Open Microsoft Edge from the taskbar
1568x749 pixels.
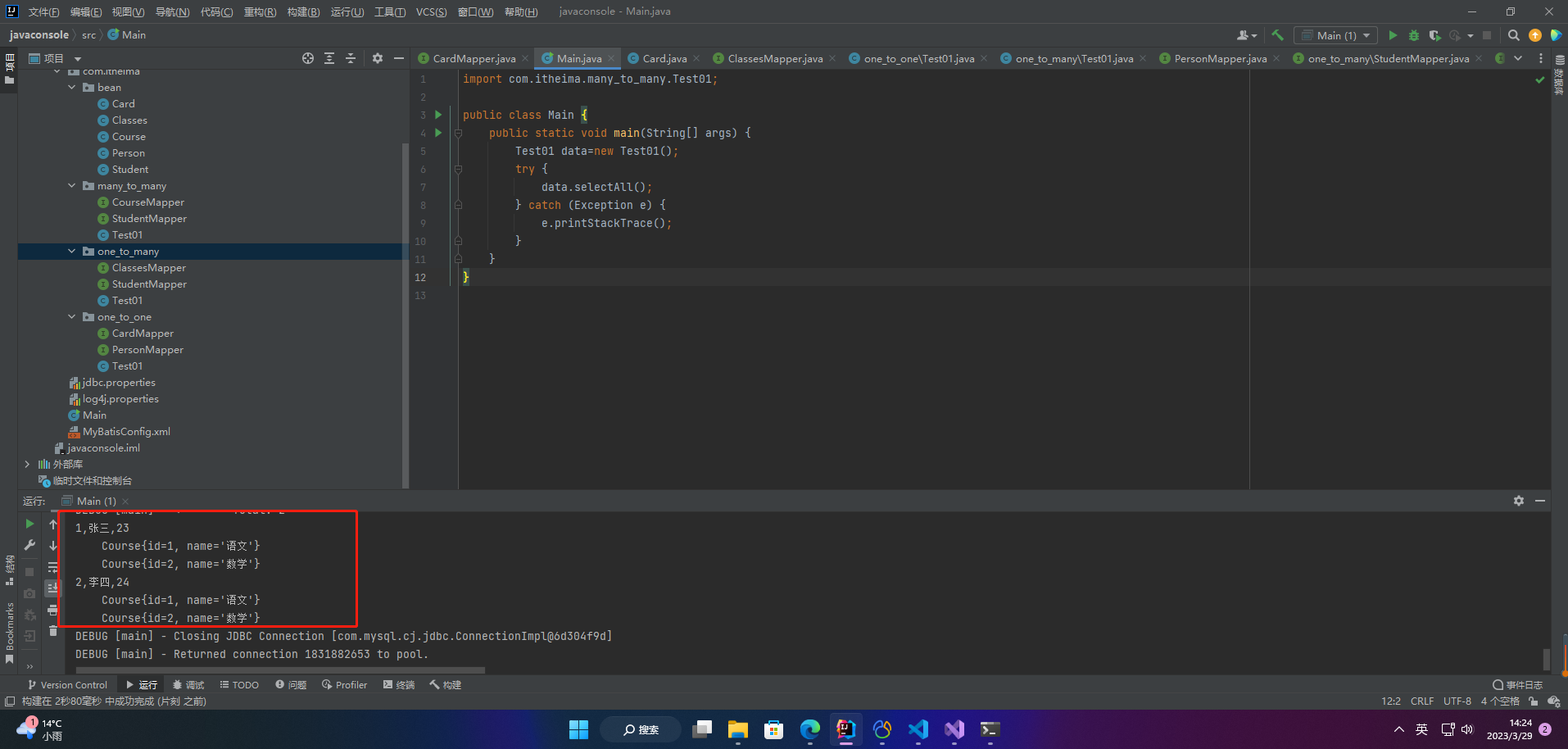click(x=810, y=729)
